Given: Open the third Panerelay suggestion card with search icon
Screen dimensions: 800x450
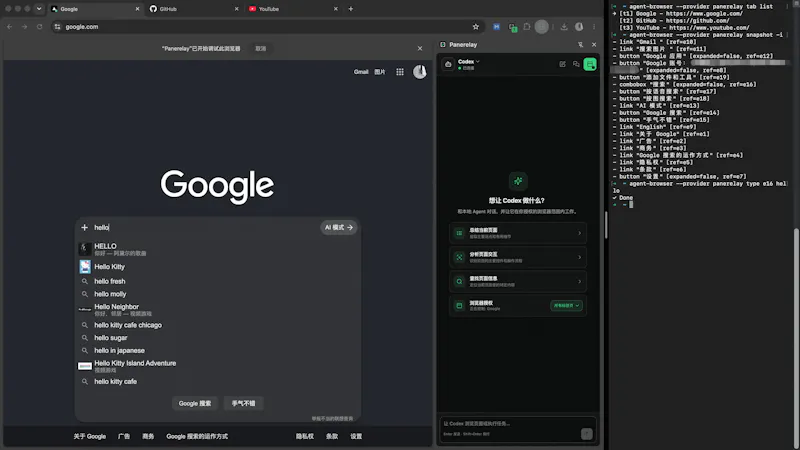Looking at the screenshot, I should point(518,281).
